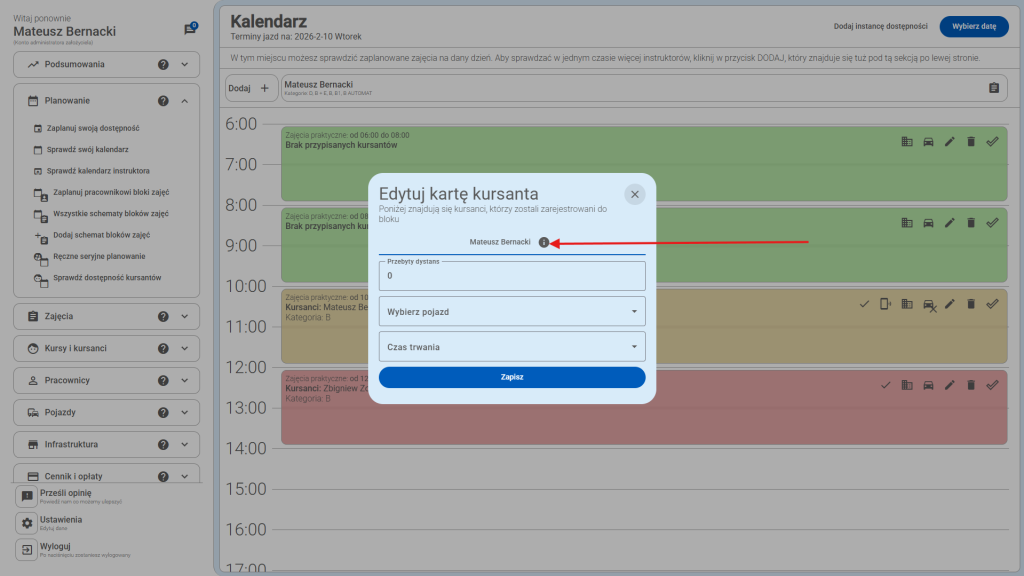Click the crossed-out car icon on the 10:00 block
This screenshot has height=576, width=1024.
(928, 303)
